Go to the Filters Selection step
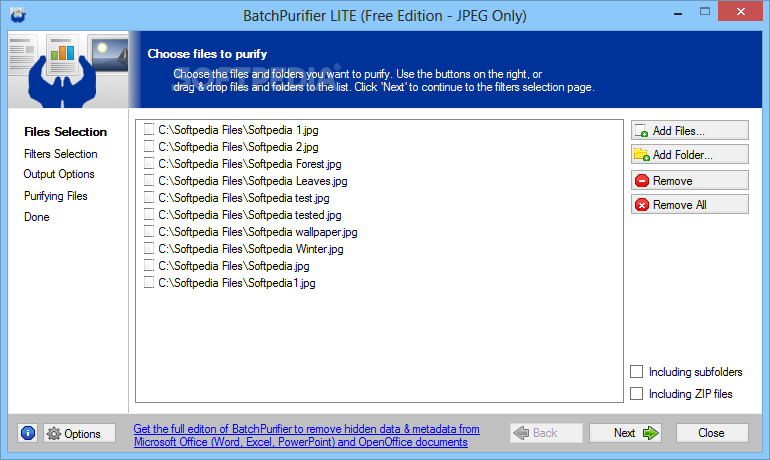 tap(60, 154)
